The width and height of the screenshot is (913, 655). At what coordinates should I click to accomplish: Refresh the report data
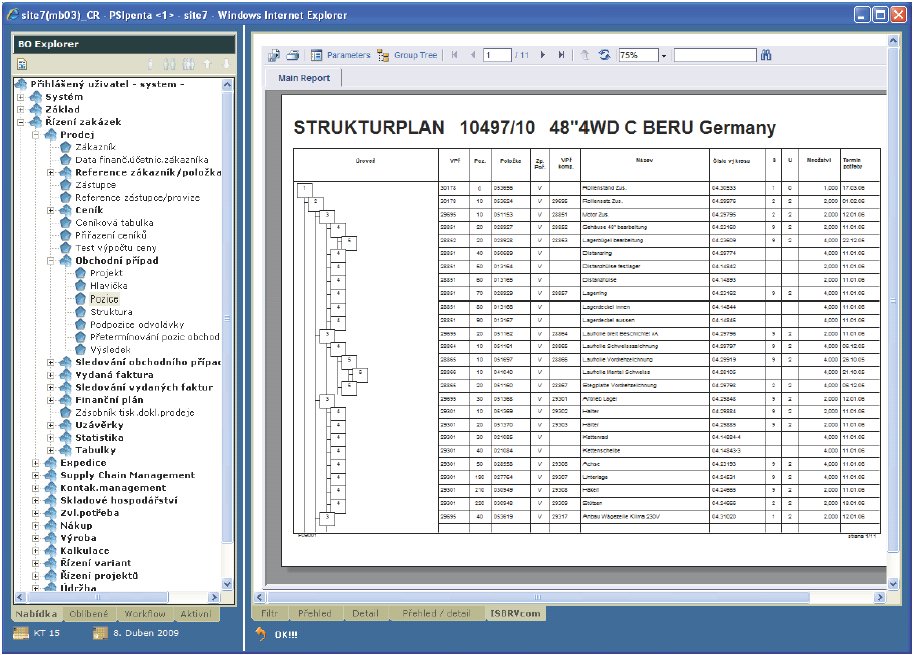605,55
